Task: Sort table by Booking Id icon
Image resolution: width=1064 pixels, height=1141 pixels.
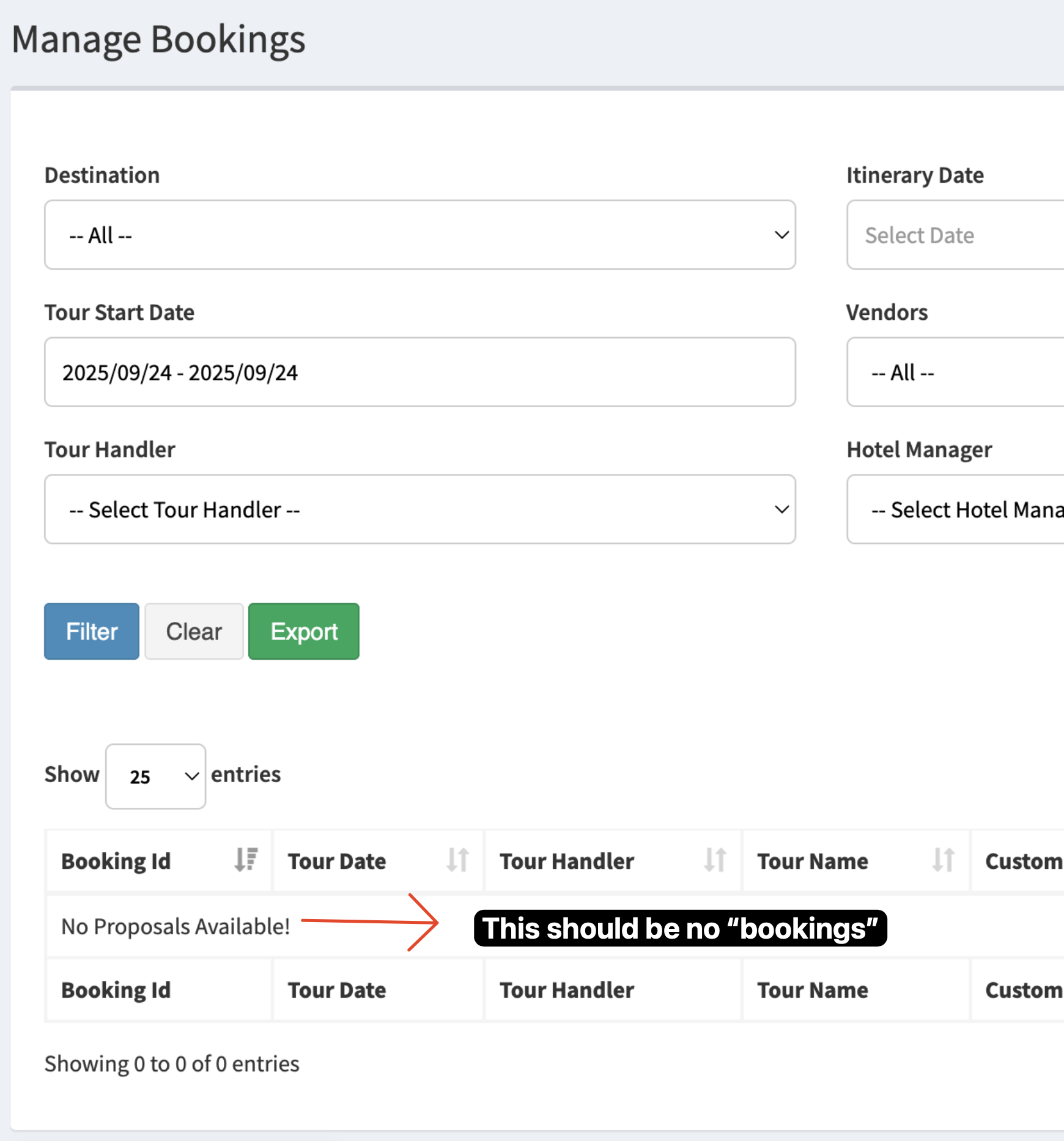Action: pyautogui.click(x=246, y=860)
